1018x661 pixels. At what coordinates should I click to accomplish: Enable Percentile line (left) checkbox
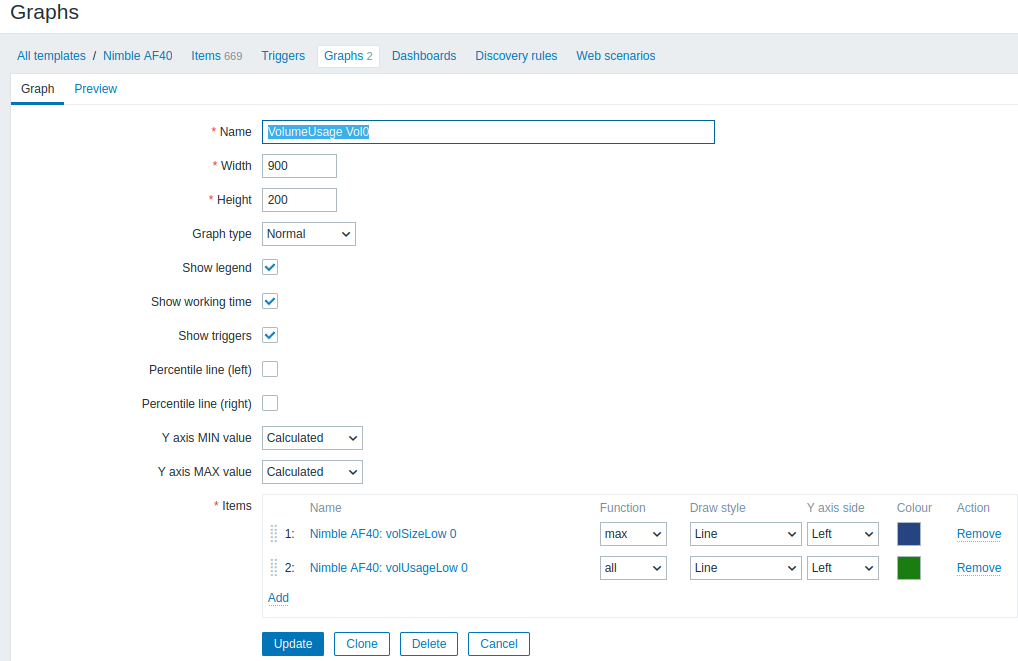coord(270,370)
